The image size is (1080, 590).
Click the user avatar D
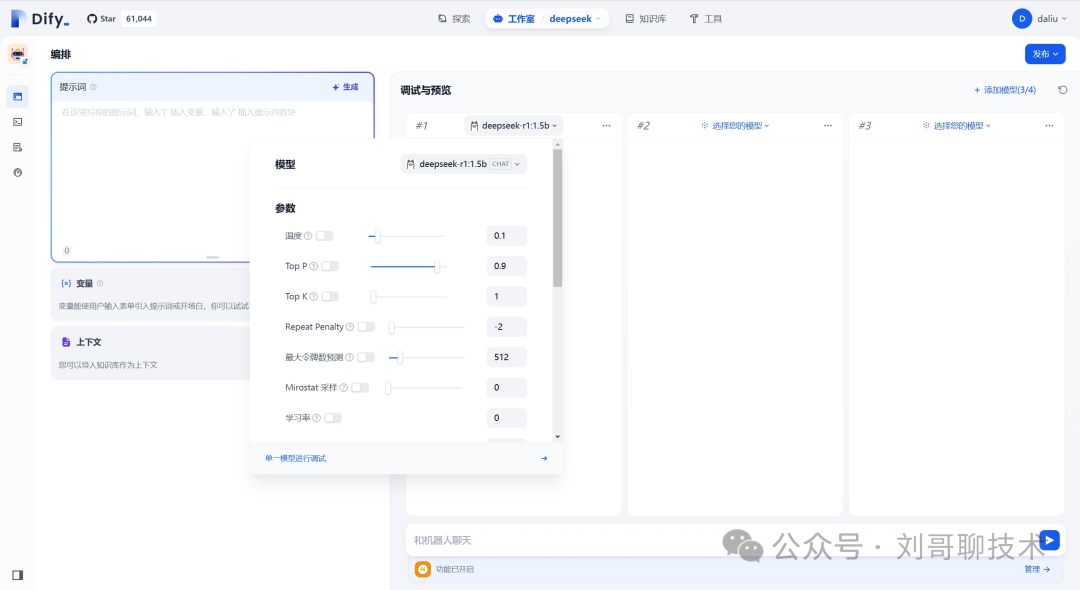(1021, 19)
